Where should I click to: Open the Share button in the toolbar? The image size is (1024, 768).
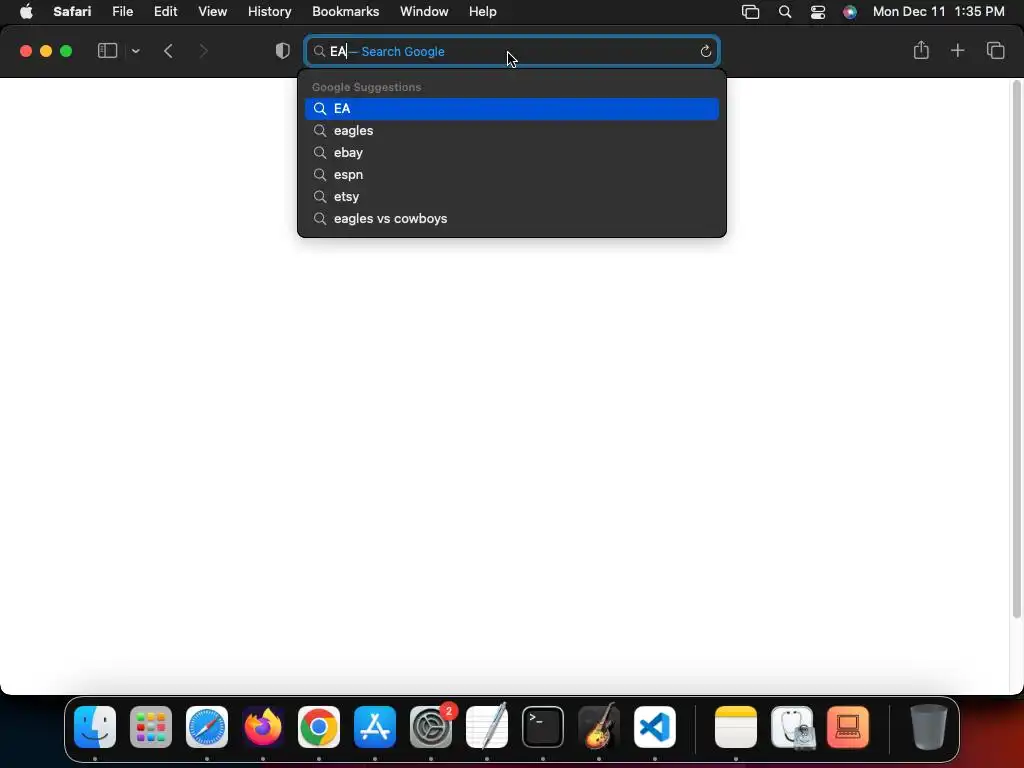click(921, 50)
